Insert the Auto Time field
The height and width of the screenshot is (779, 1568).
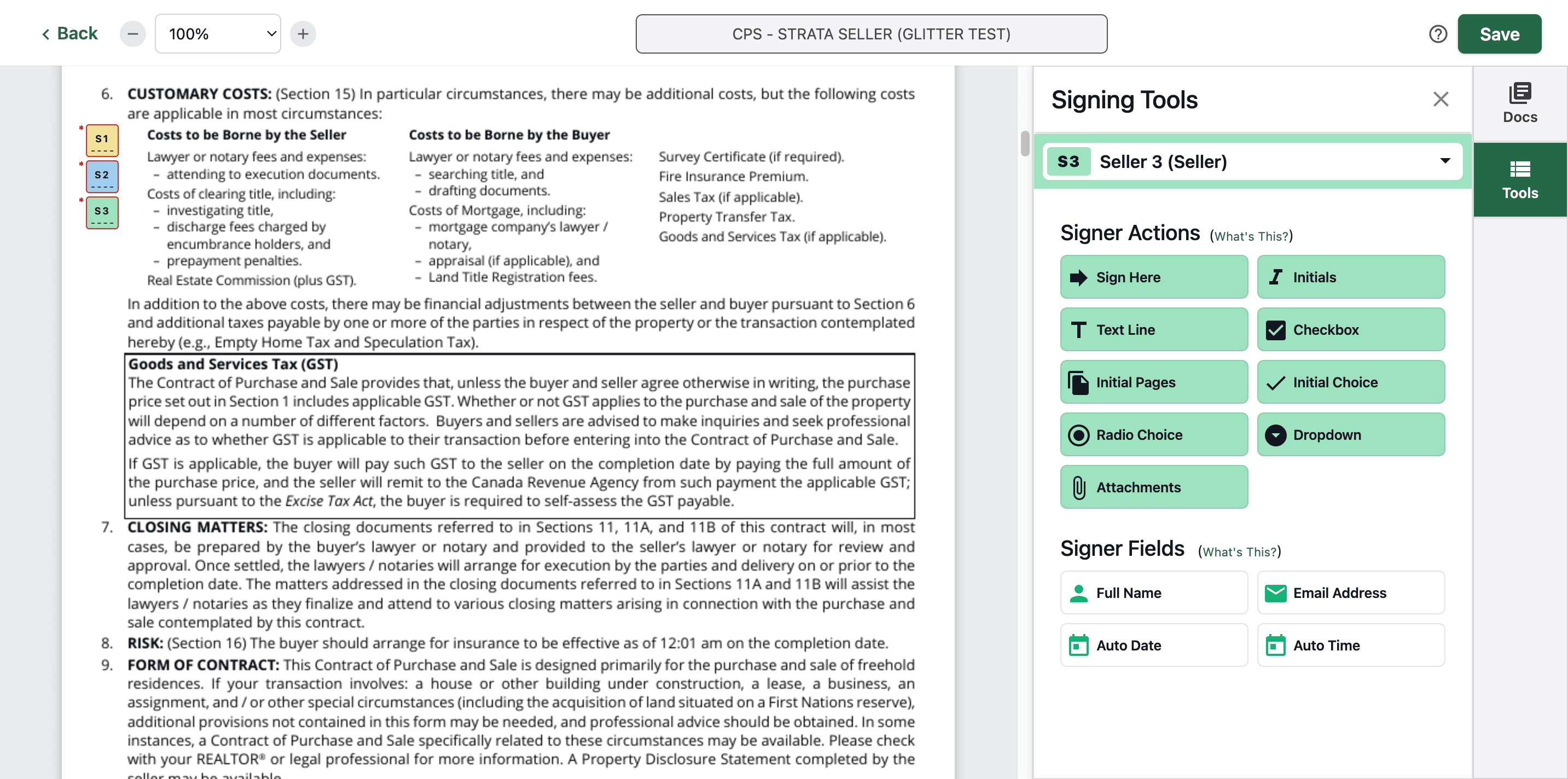[x=1351, y=644]
